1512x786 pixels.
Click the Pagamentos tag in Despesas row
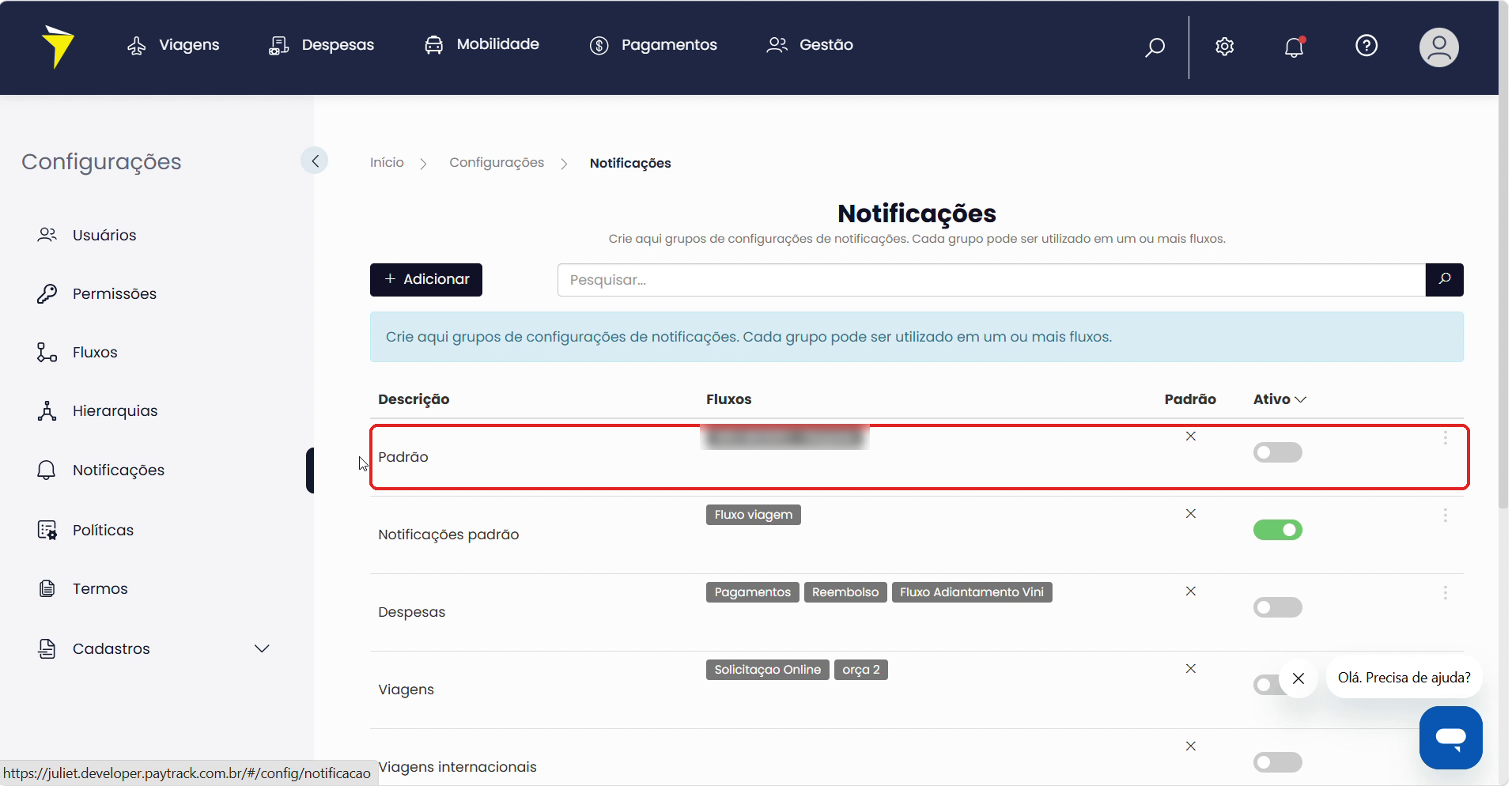(x=753, y=592)
